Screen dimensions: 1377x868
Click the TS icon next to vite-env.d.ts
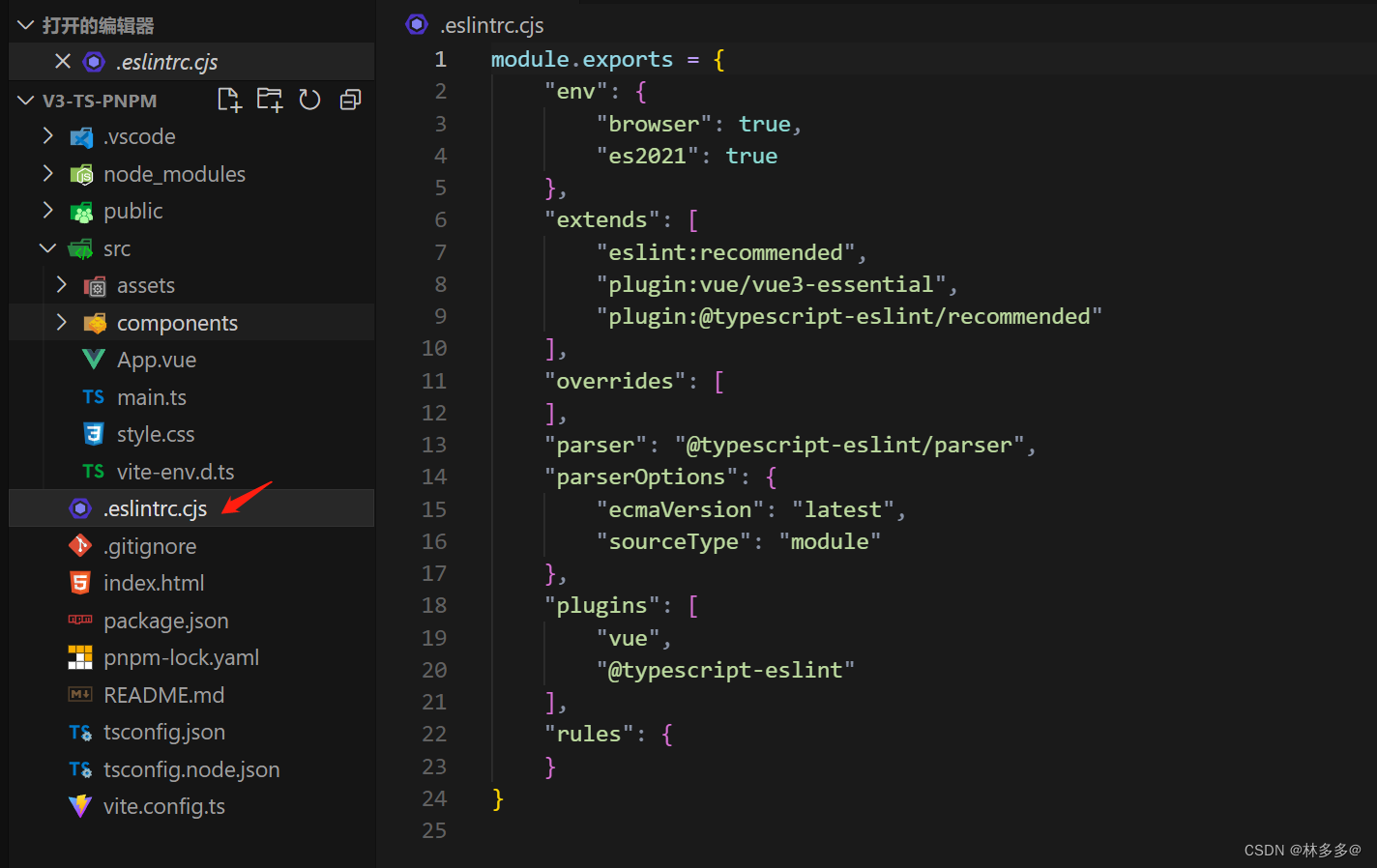[x=94, y=472]
